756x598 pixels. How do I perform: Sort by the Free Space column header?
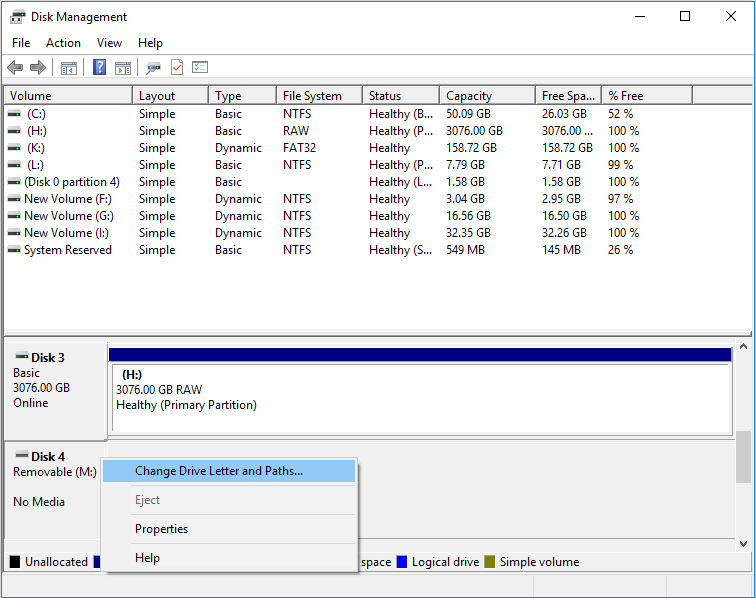point(569,95)
